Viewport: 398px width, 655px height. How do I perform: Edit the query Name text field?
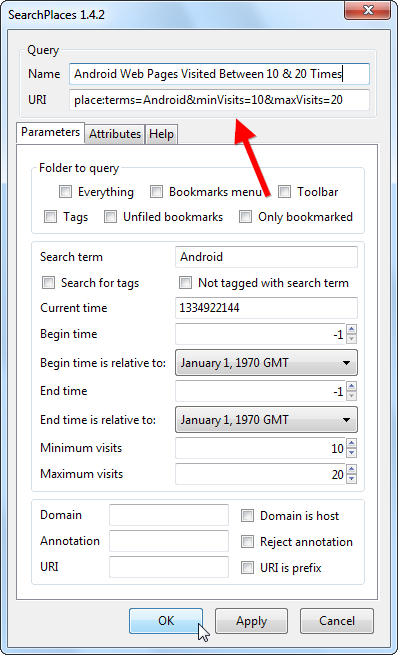(x=219, y=74)
